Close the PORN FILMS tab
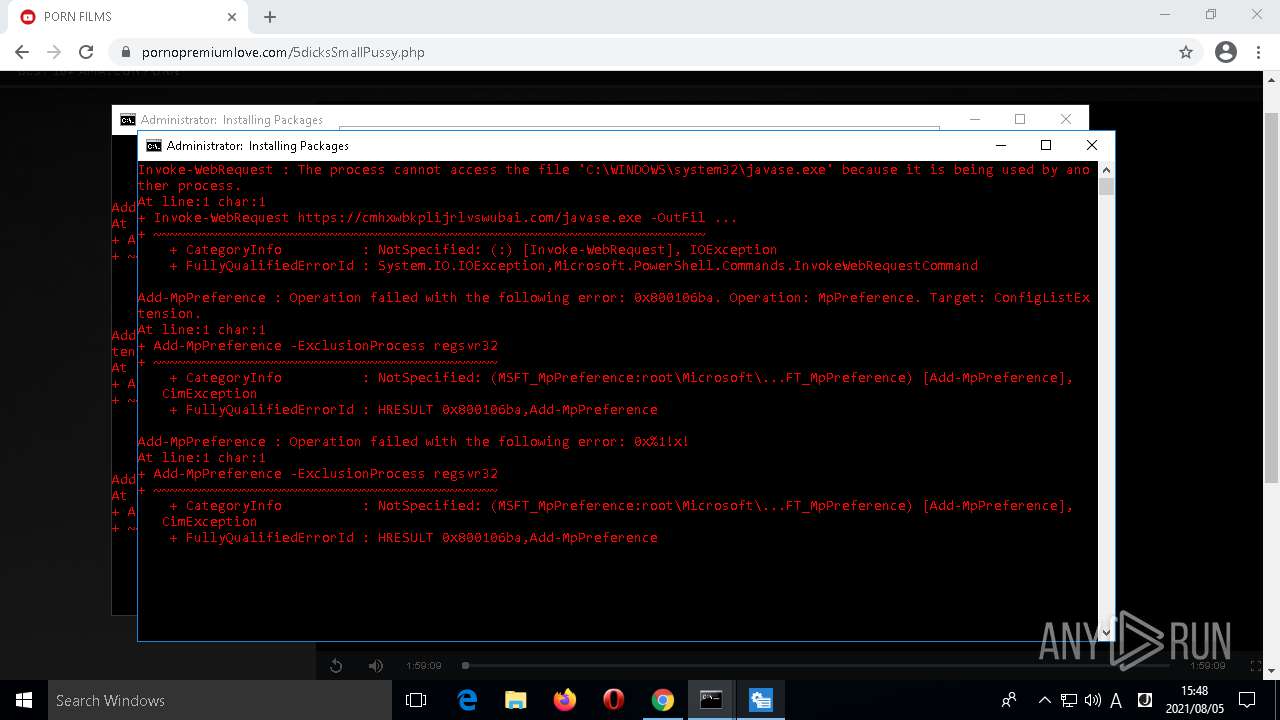1280x720 pixels. tap(232, 17)
